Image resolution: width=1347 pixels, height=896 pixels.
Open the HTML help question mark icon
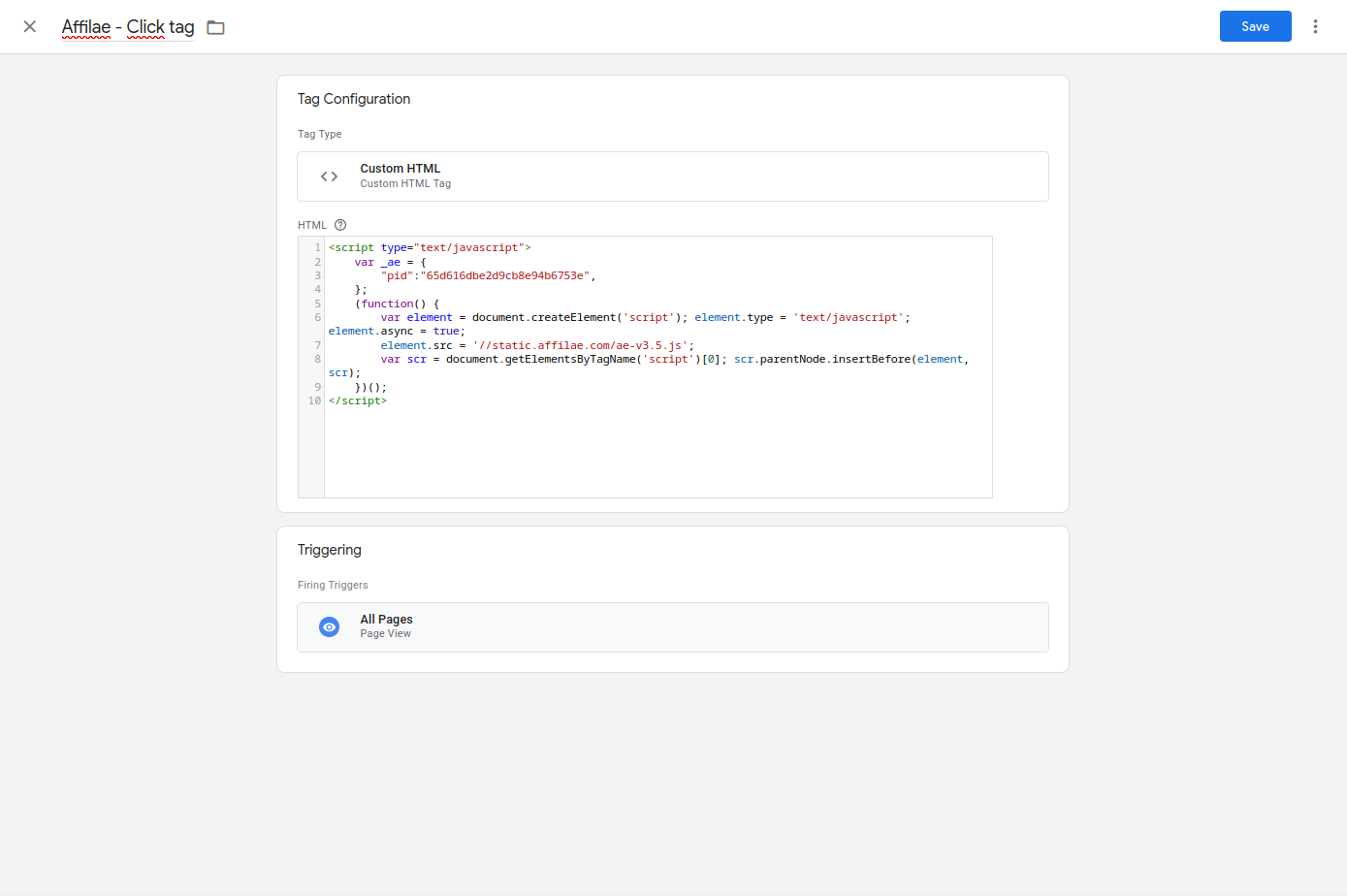pyautogui.click(x=340, y=225)
